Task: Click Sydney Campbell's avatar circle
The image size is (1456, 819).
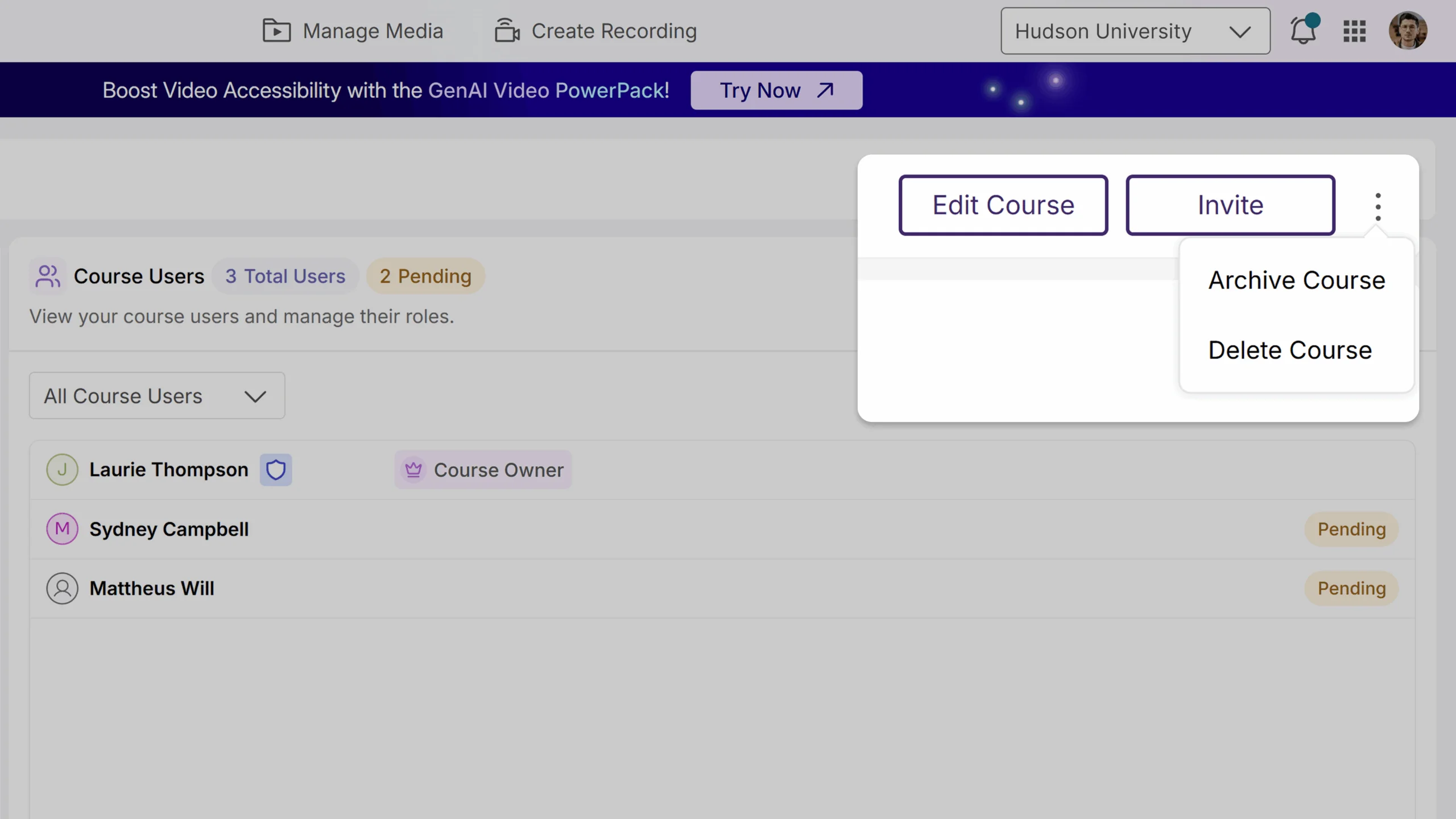Action: coord(62,529)
